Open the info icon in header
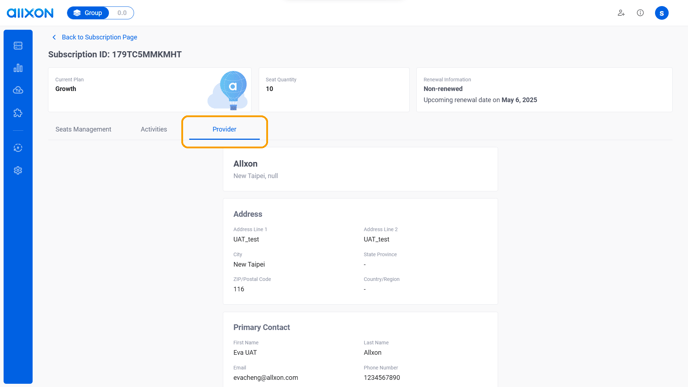 (x=640, y=13)
